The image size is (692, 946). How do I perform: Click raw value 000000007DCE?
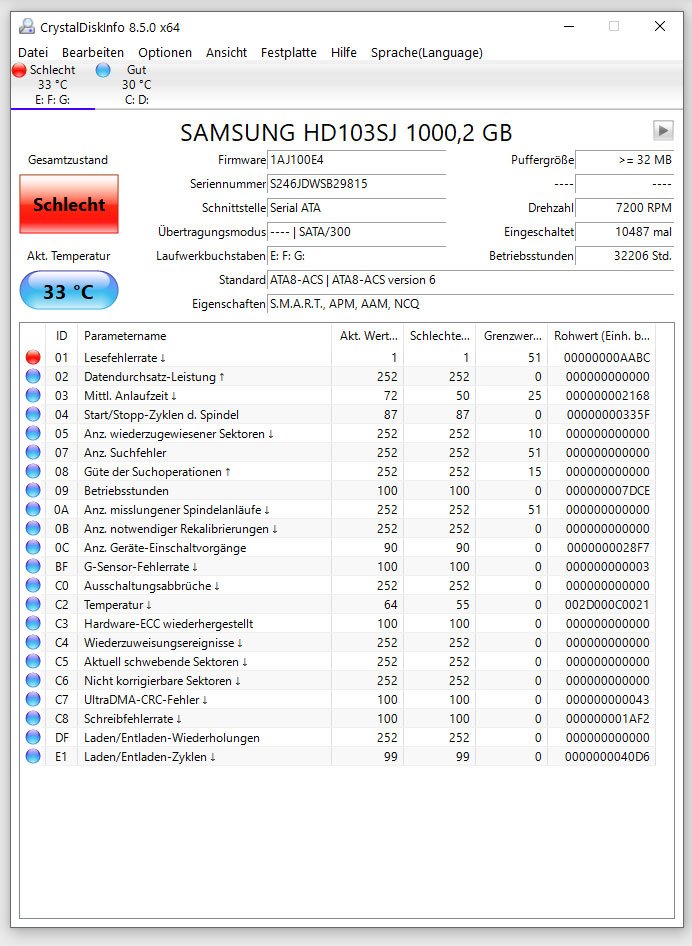coord(608,490)
